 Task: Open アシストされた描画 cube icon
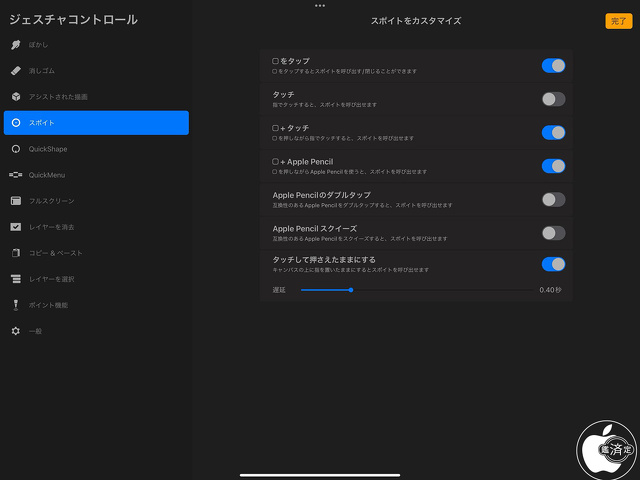[x=16, y=97]
